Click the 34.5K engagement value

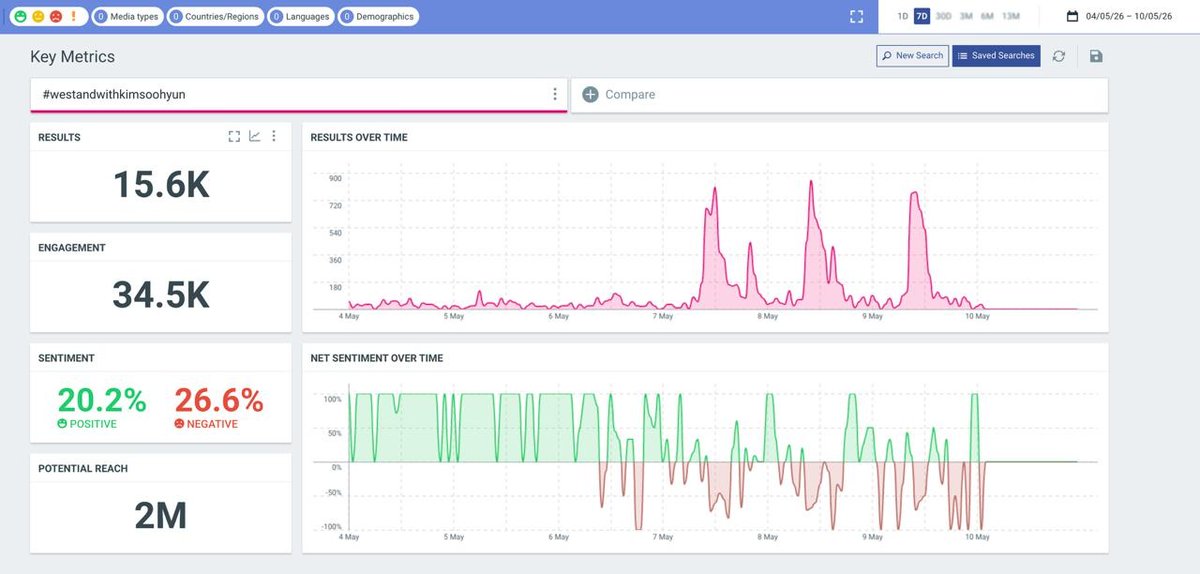coord(161,295)
